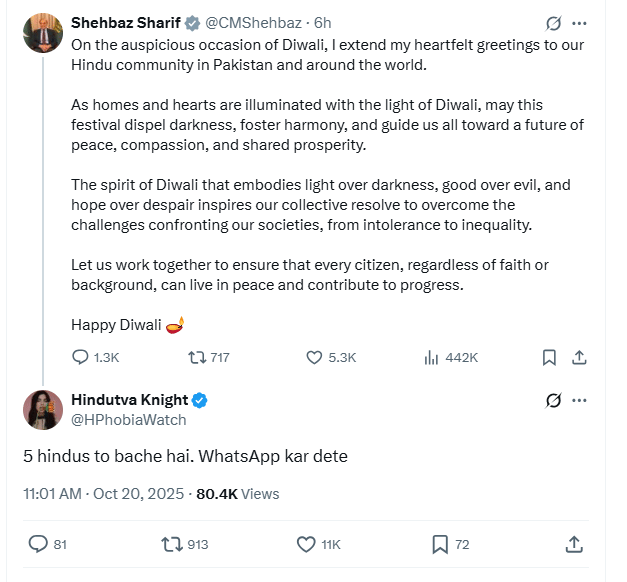Open more options on Shehbaz Sharif's tweet
The width and height of the screenshot is (627, 582).
pyautogui.click(x=579, y=23)
